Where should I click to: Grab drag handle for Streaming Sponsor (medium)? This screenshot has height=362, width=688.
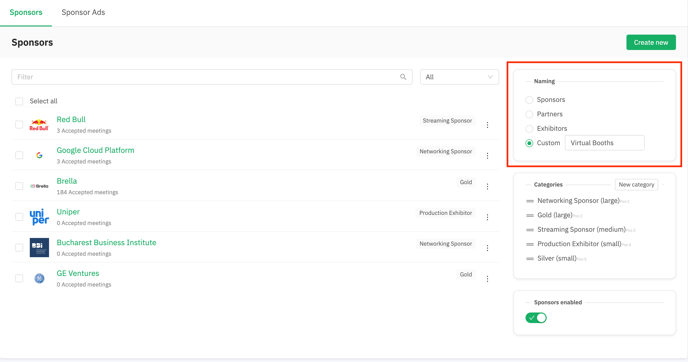click(x=530, y=230)
